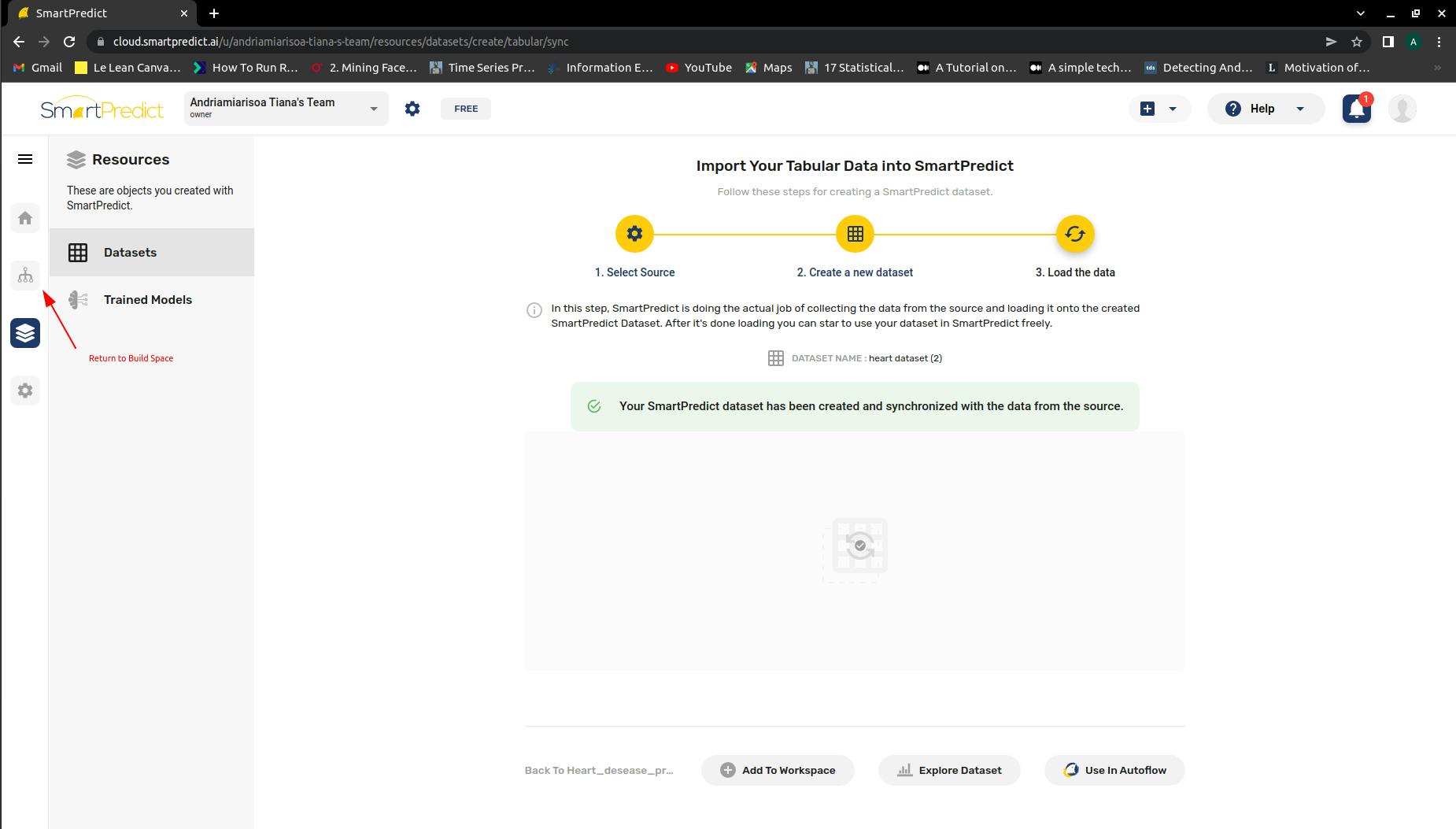Click the browser forward arrow
Viewport: 1456px width, 829px height.
pos(44,42)
